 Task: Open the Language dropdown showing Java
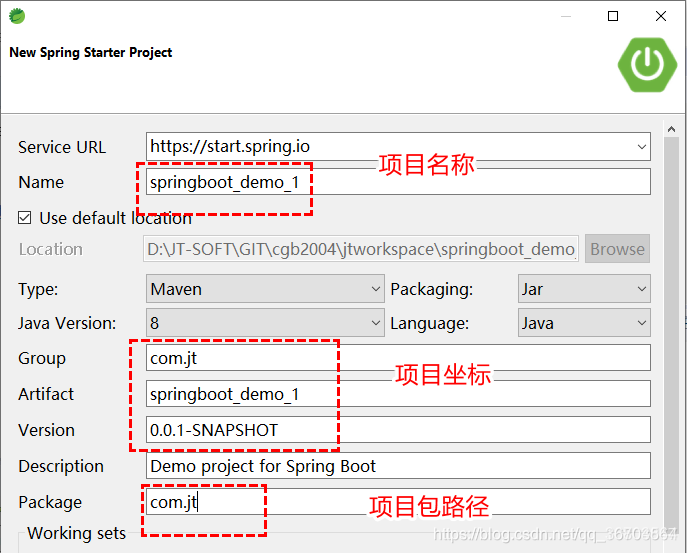pos(584,323)
